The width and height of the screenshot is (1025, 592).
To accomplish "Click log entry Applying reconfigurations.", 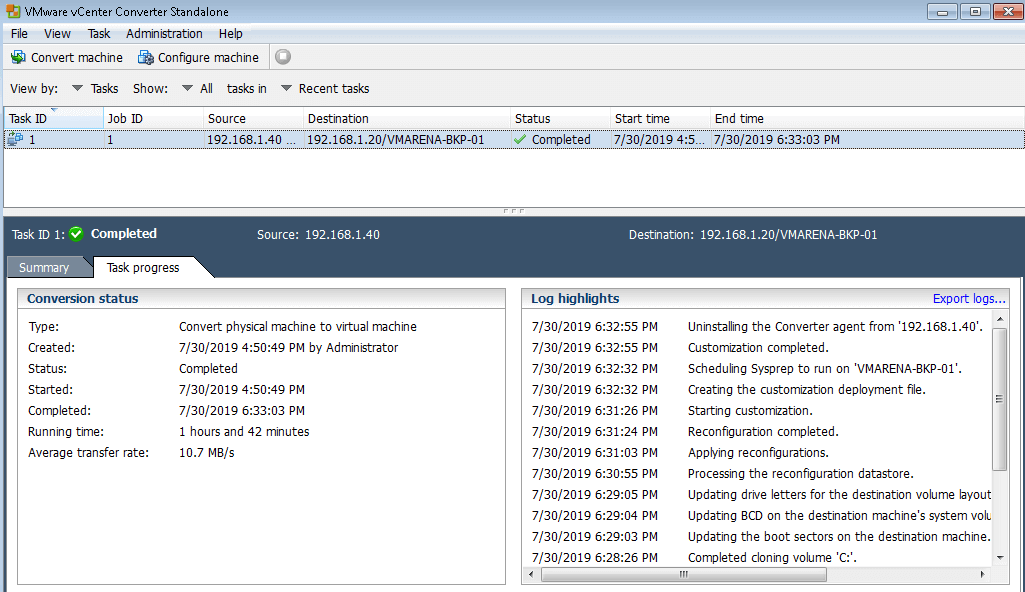I will [x=758, y=452].
